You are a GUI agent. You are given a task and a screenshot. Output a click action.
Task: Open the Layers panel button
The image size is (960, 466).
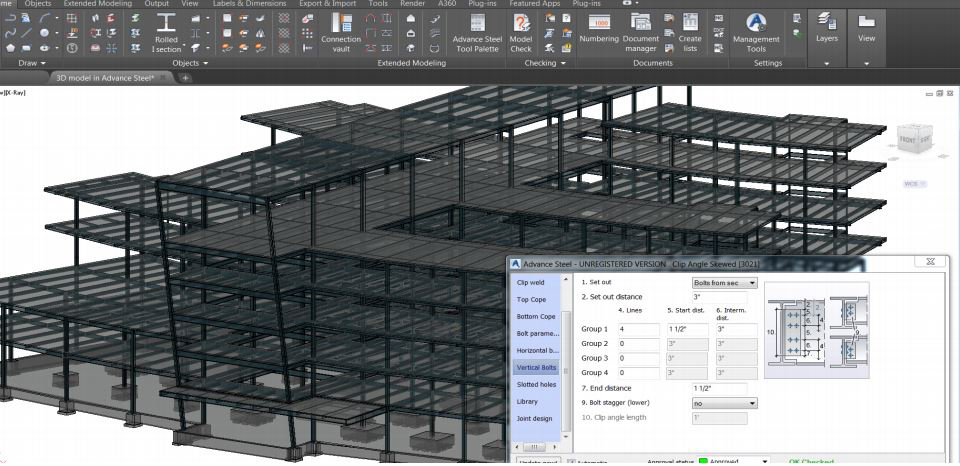[x=827, y=28]
